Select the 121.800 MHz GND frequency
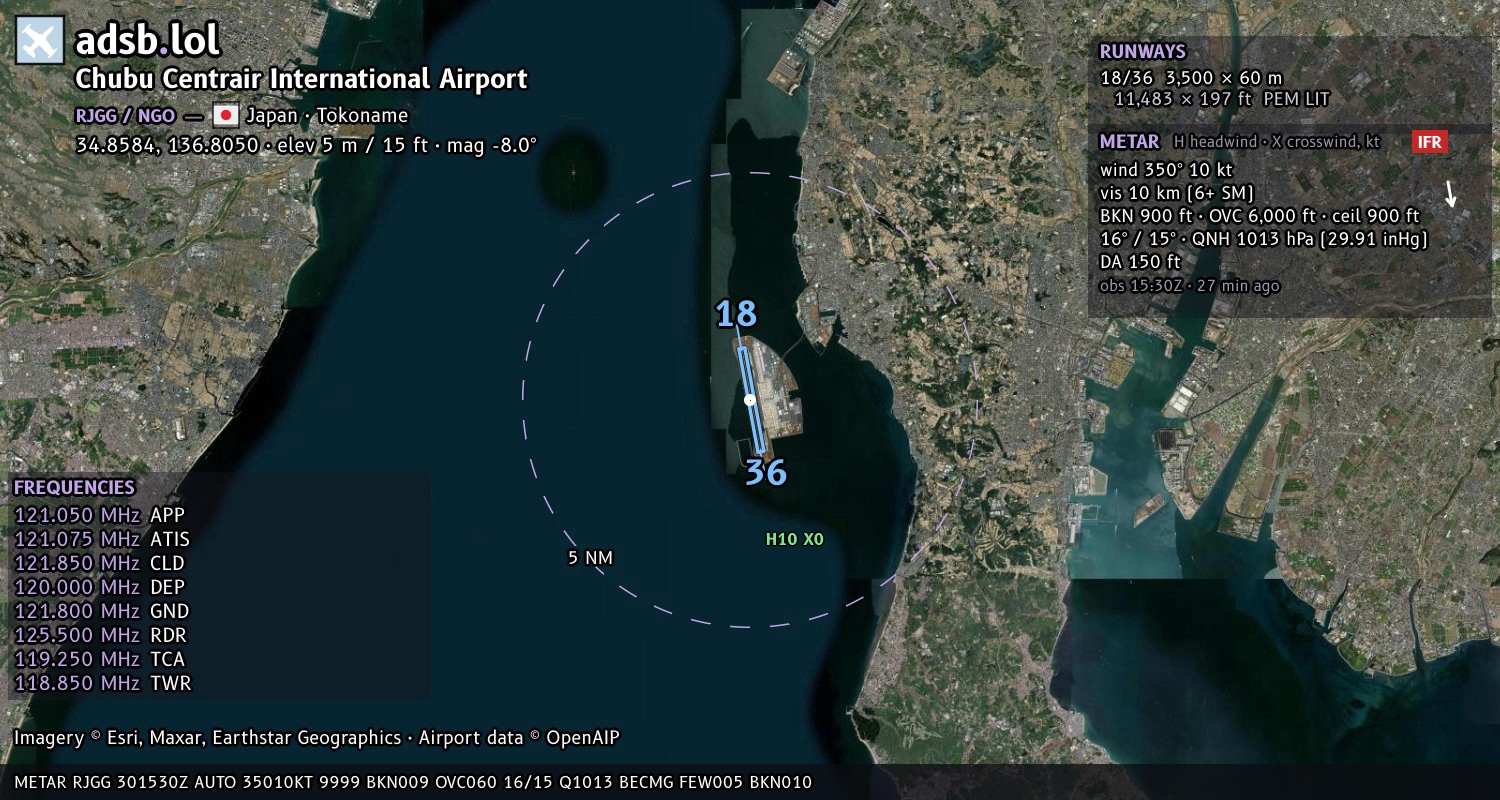Screen dimensions: 1500x800 (101, 611)
